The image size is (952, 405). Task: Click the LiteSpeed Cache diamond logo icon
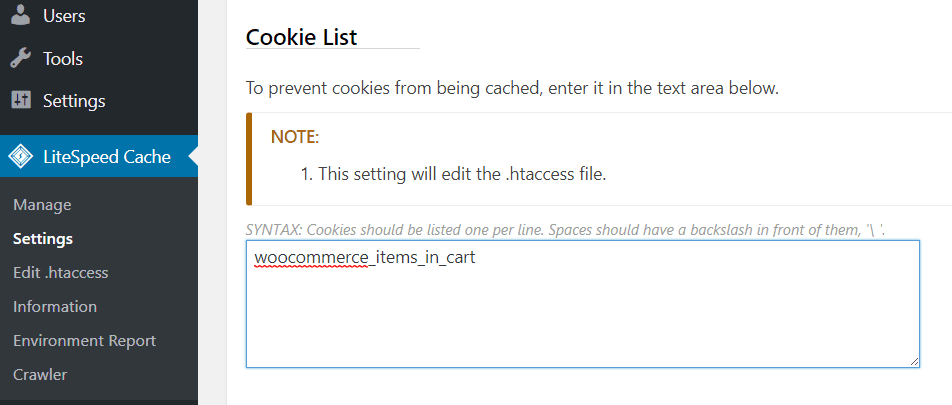click(x=20, y=157)
